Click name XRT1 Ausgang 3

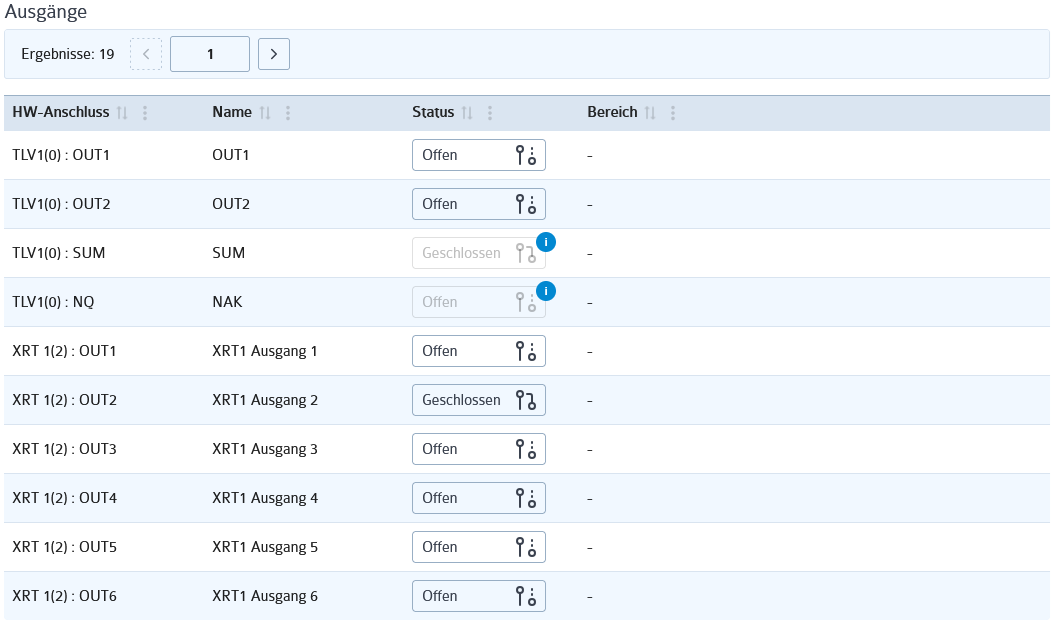(x=265, y=449)
